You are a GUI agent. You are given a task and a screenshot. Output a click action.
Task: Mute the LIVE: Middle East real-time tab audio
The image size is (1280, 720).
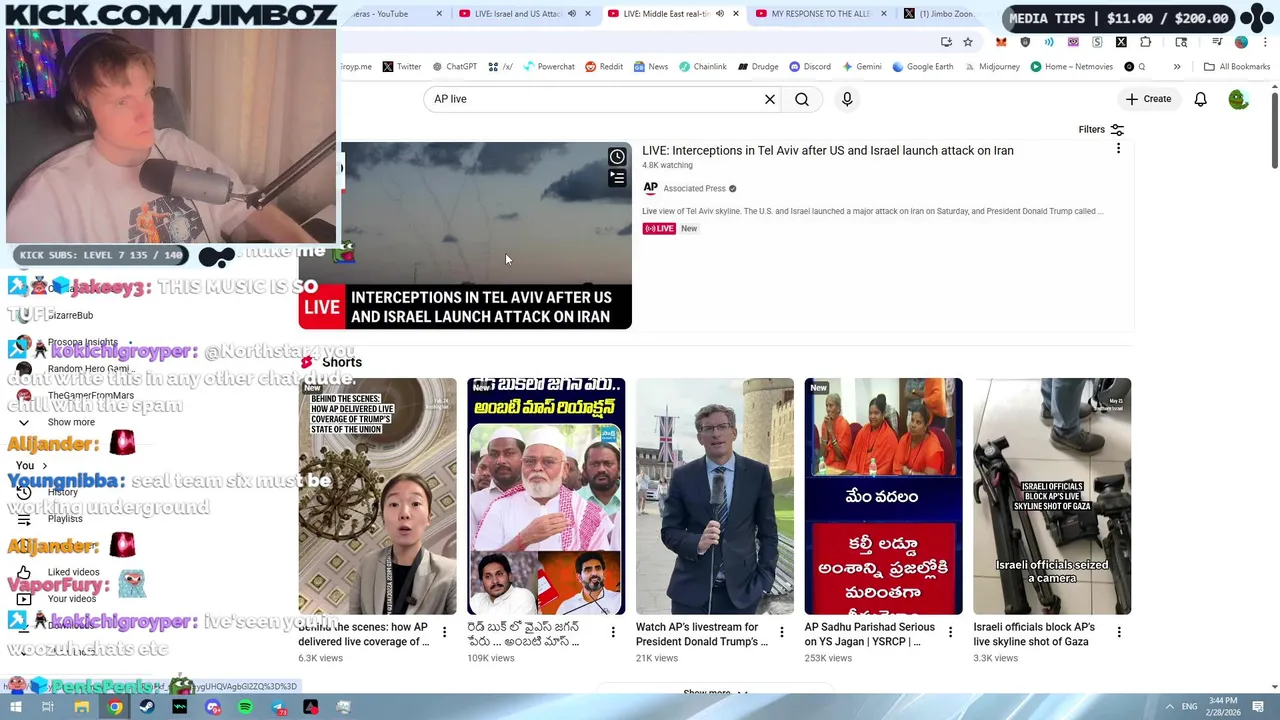tap(720, 14)
